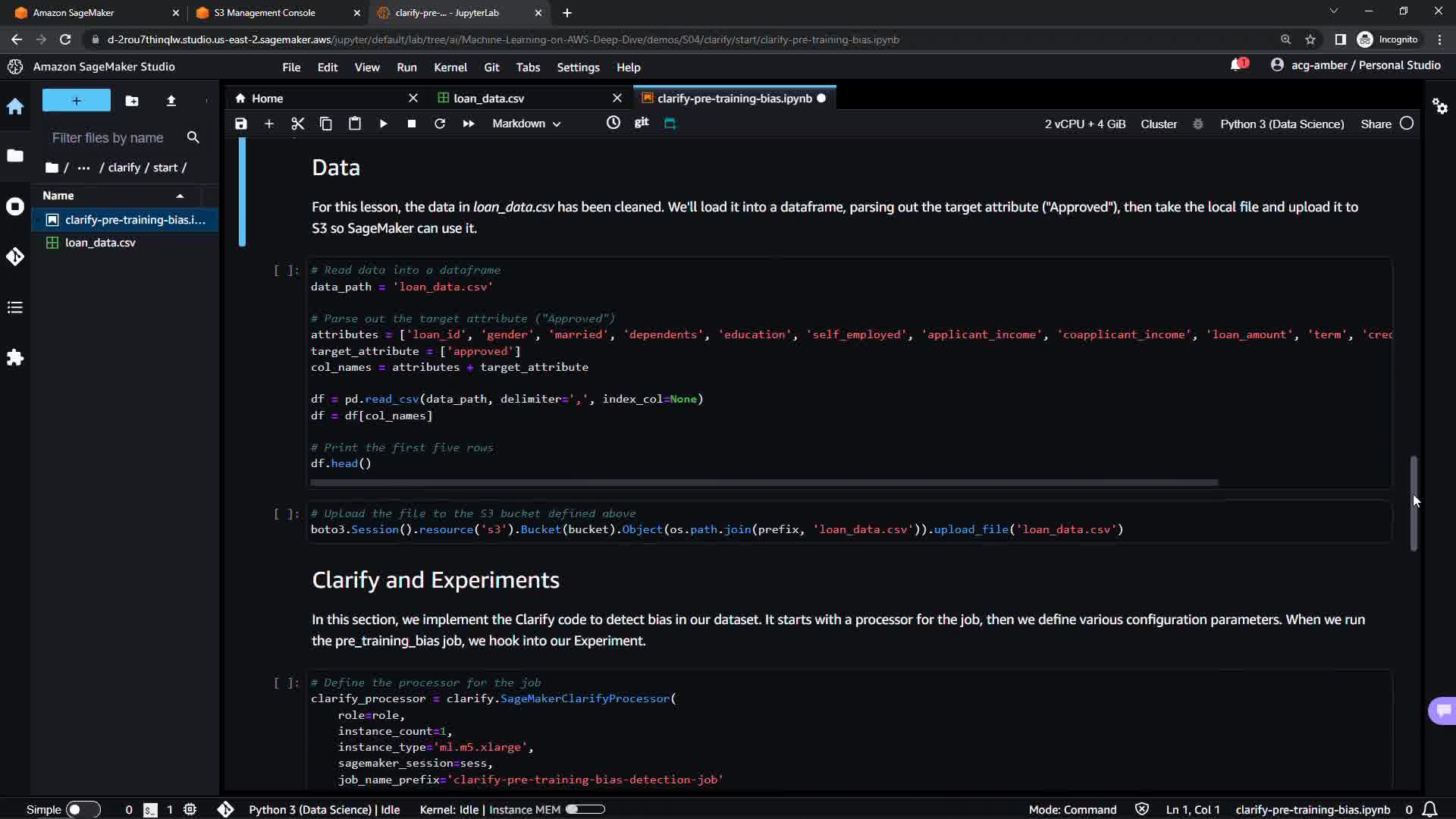Click the upload files arrow icon
This screenshot has width=1456, height=819.
pos(171,100)
